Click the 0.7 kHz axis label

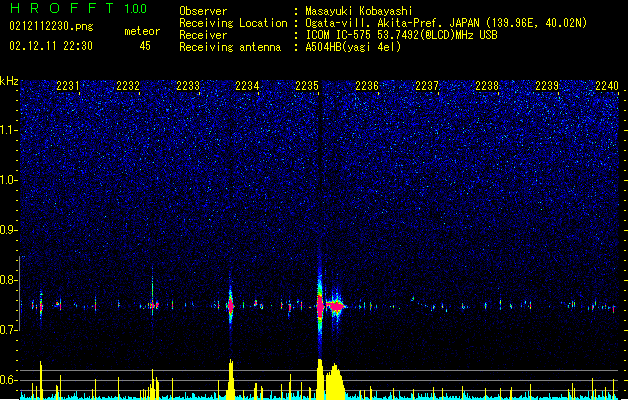(x=9, y=330)
